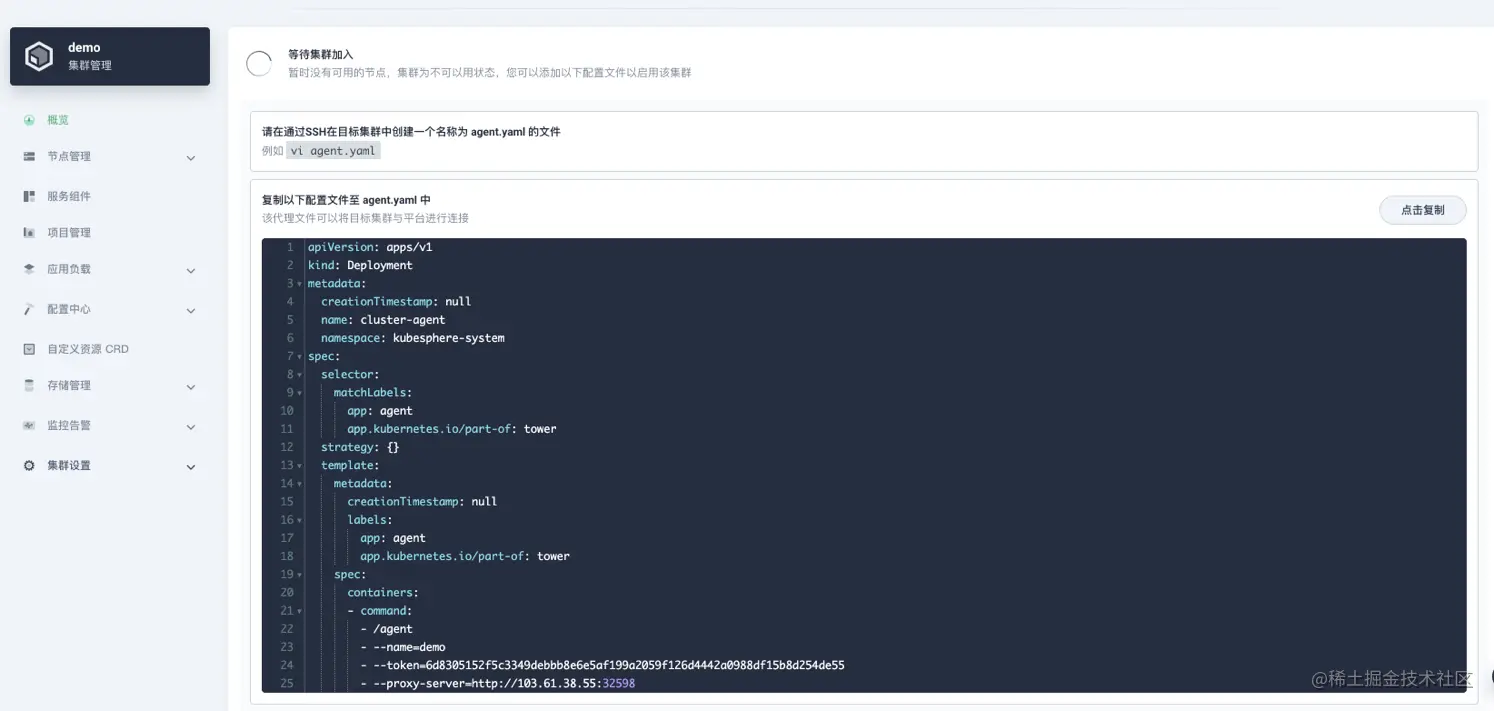This screenshot has width=1494, height=711.
Task: Open the 概览 overview icon
Action: click(x=29, y=120)
